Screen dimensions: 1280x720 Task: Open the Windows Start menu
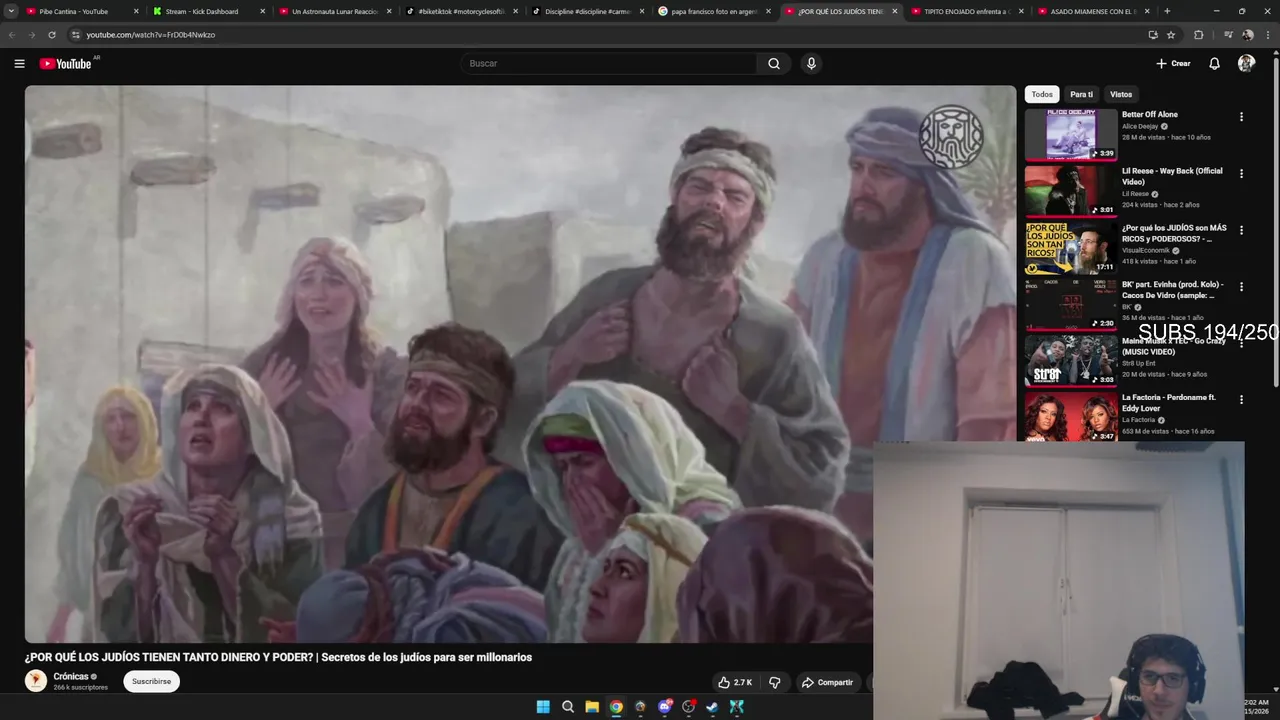(x=543, y=707)
